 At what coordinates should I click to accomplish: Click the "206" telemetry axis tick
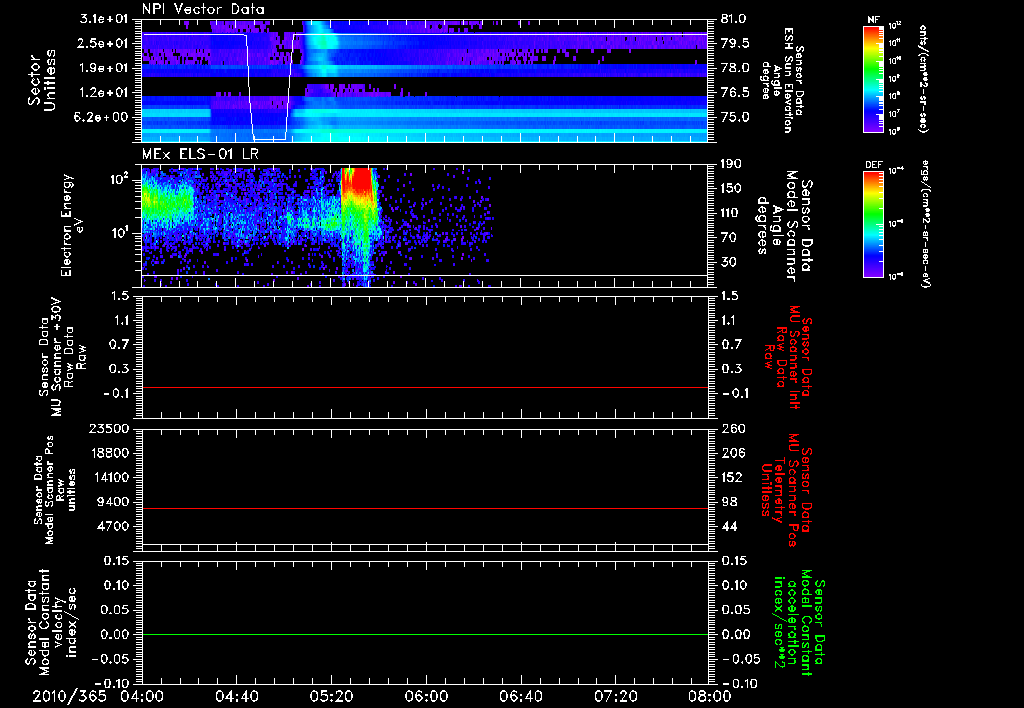click(x=732, y=453)
